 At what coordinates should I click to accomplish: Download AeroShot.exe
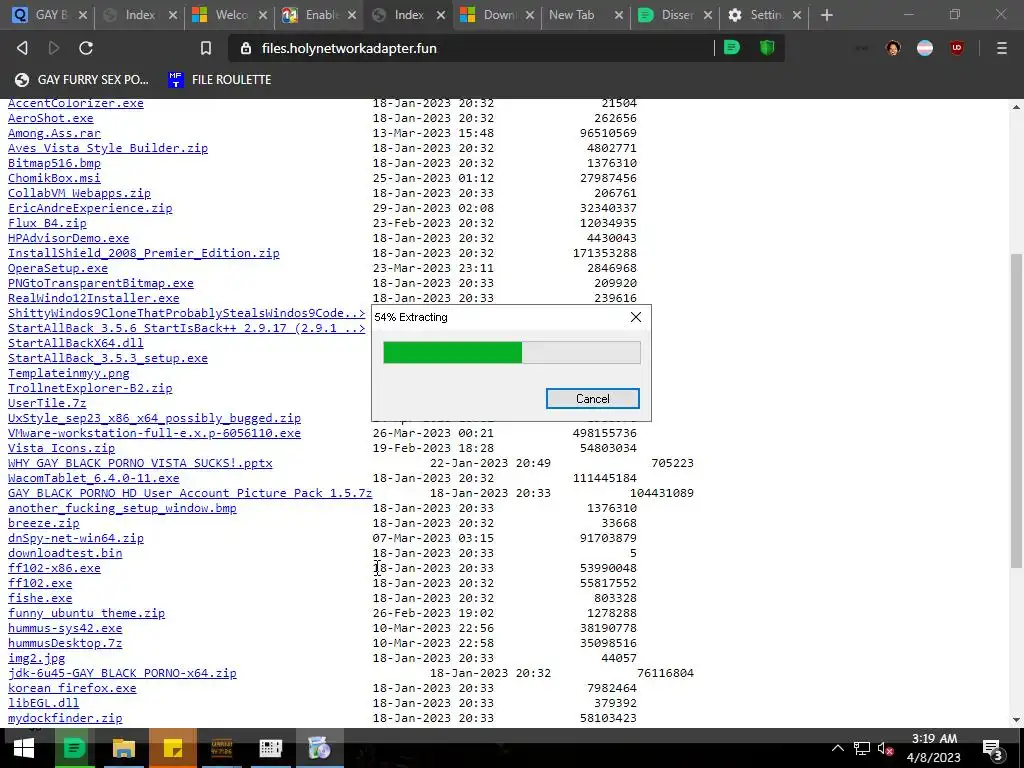pyautogui.click(x=50, y=118)
